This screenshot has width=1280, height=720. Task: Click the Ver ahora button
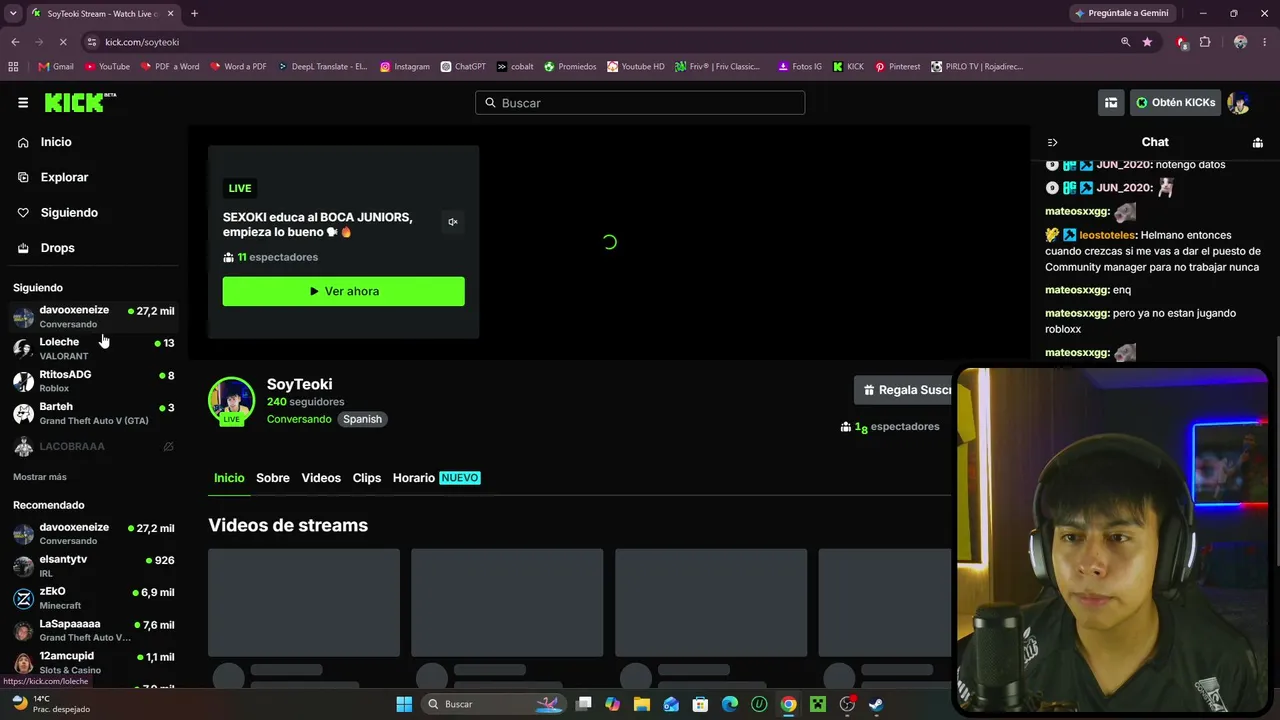pyautogui.click(x=343, y=291)
